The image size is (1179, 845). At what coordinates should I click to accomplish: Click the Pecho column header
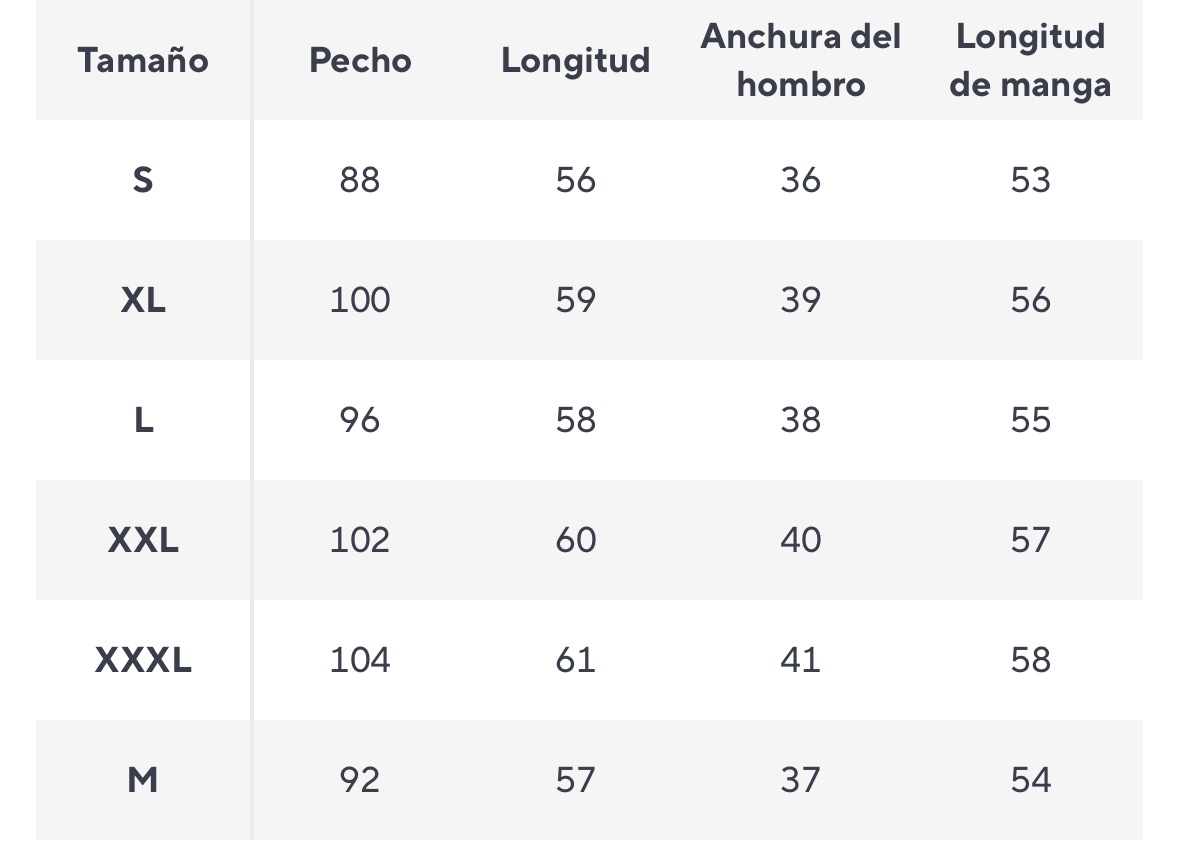pos(360,61)
